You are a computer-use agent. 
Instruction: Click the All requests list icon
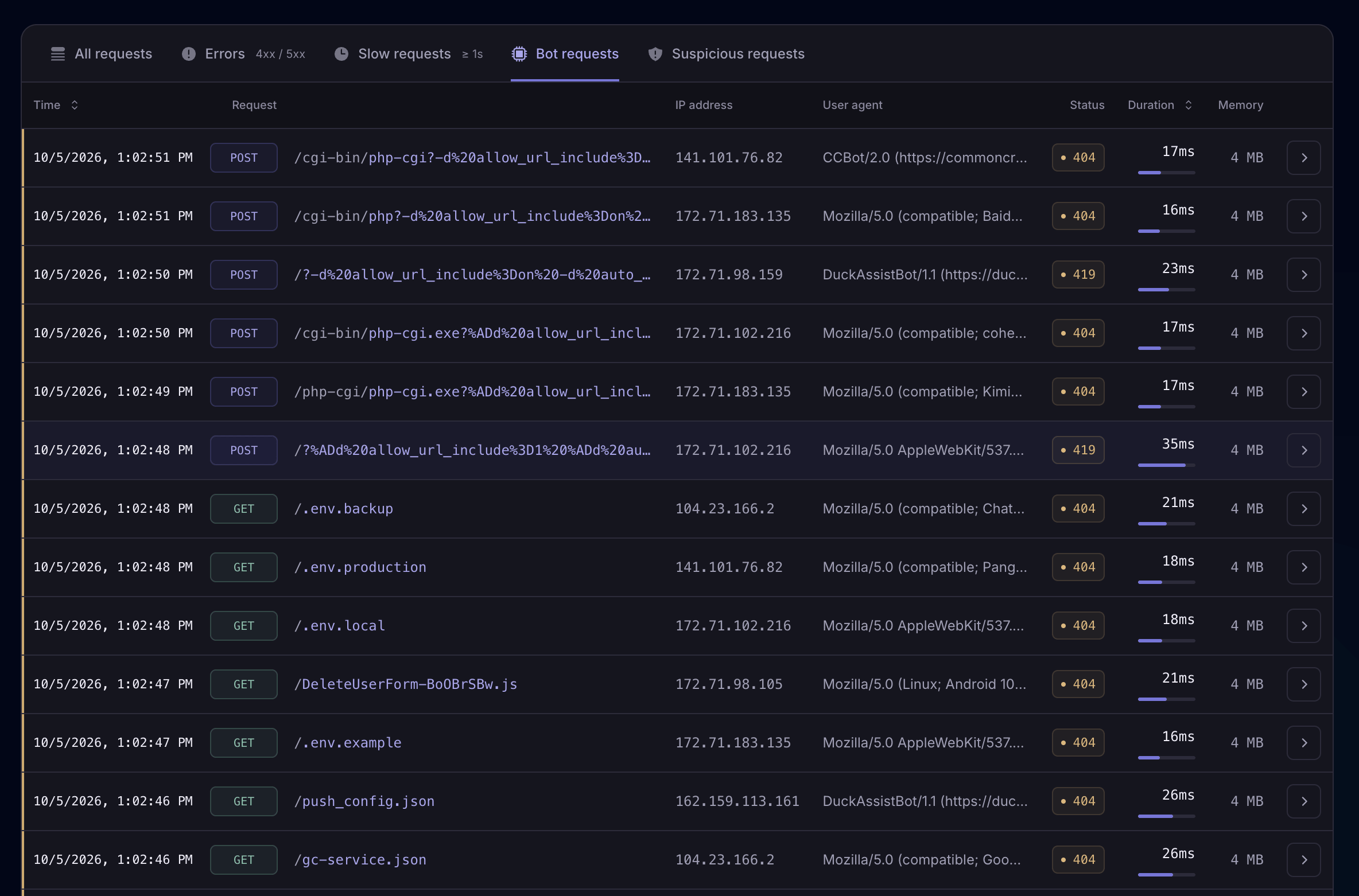click(58, 54)
